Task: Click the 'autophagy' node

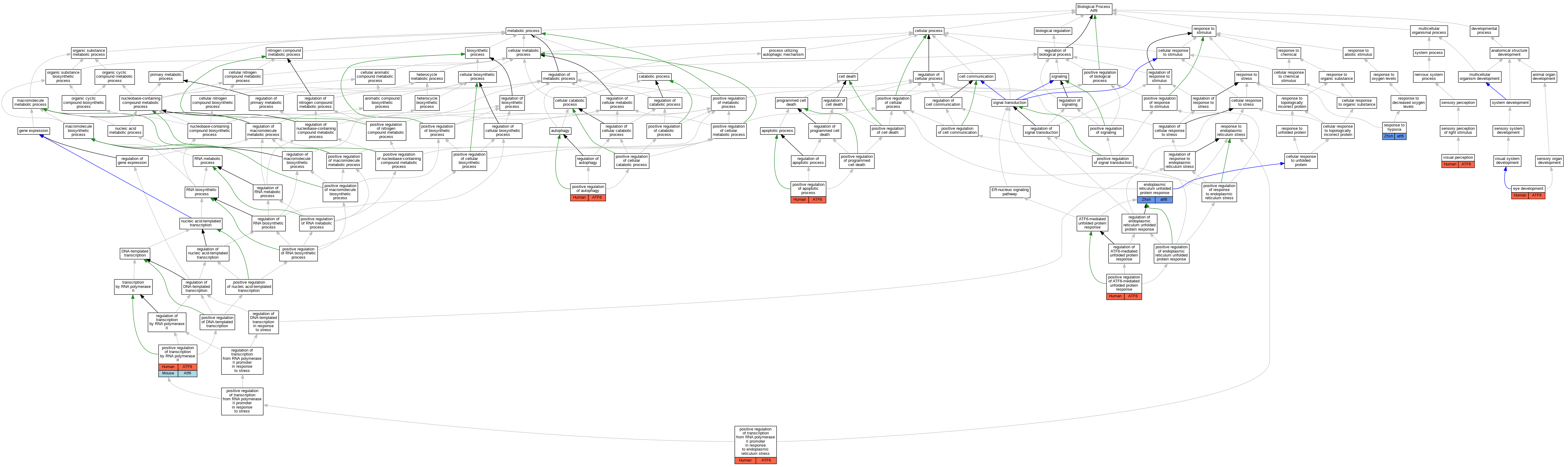Action: [x=560, y=130]
